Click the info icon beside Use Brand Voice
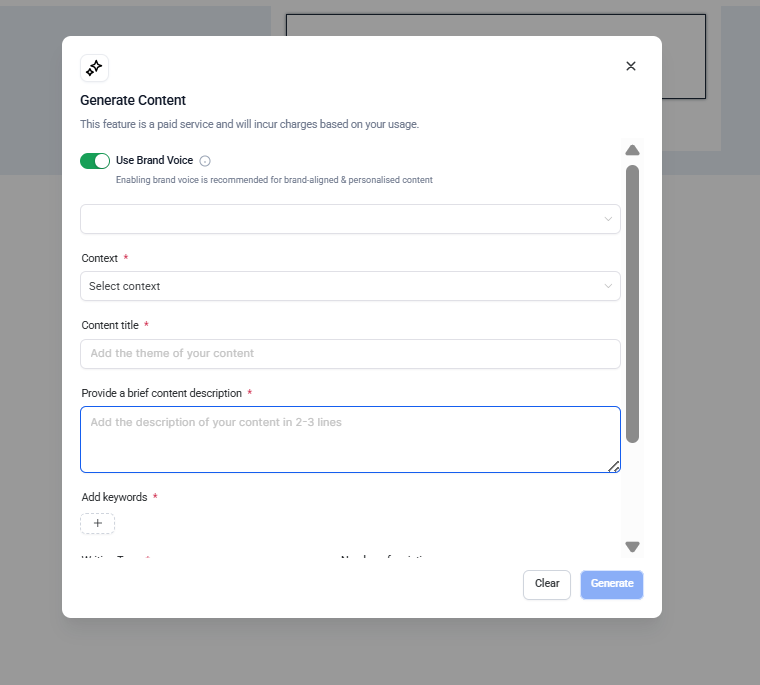Image resolution: width=760 pixels, height=685 pixels. [205, 161]
